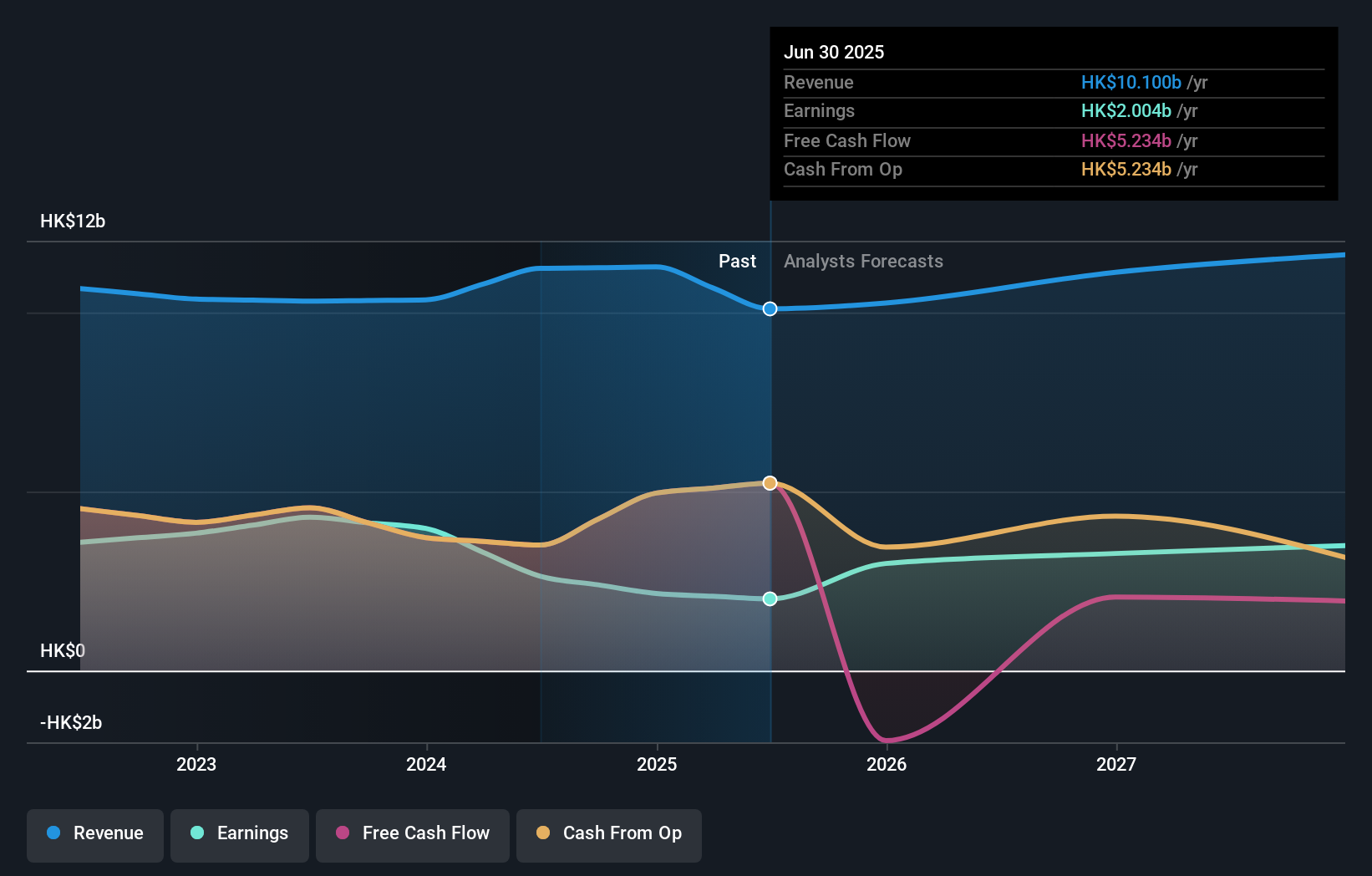The height and width of the screenshot is (876, 1372).
Task: Click the HK$10.100b revenue value
Action: (x=1131, y=82)
